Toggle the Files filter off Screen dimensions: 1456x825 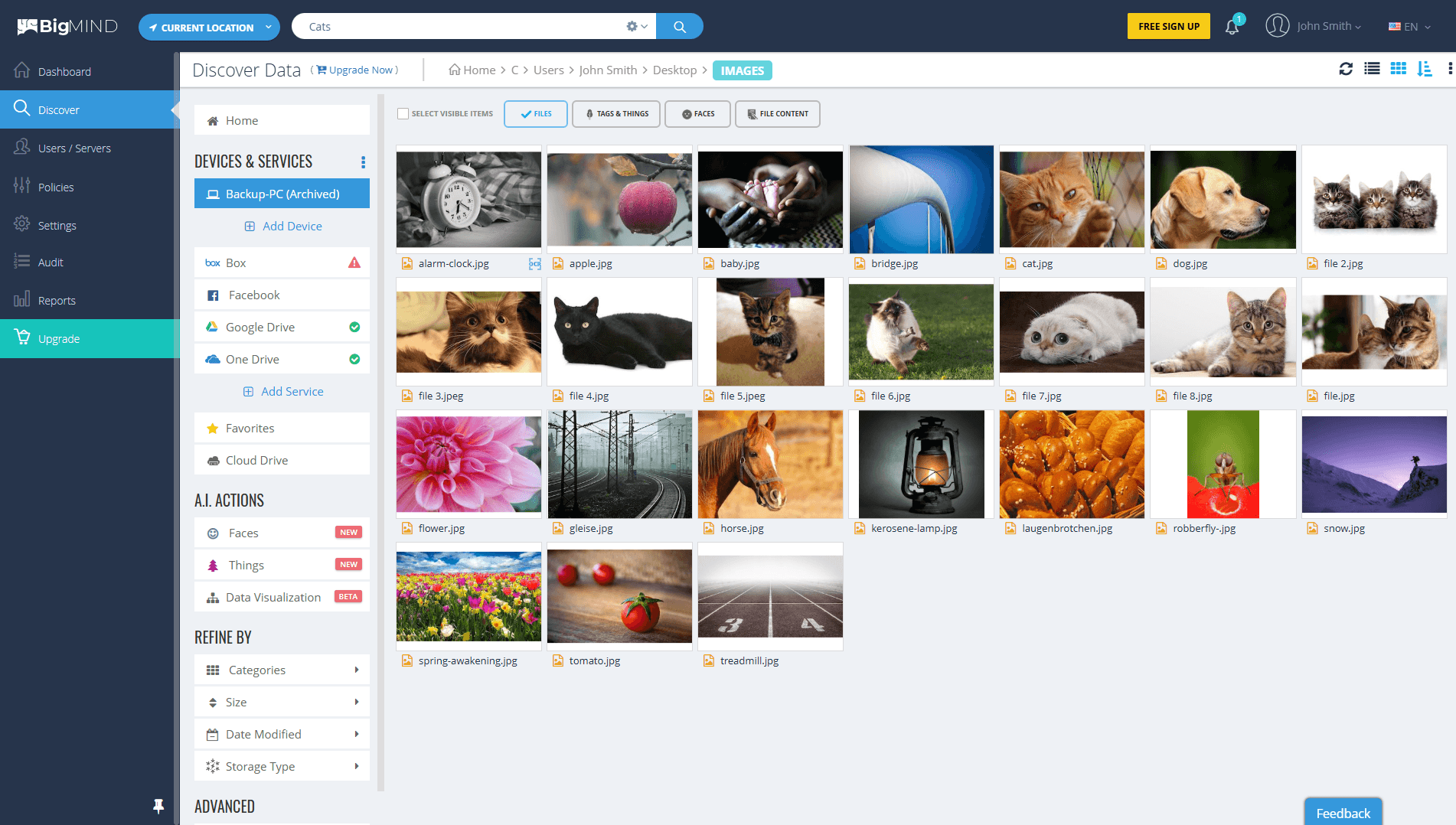[535, 113]
